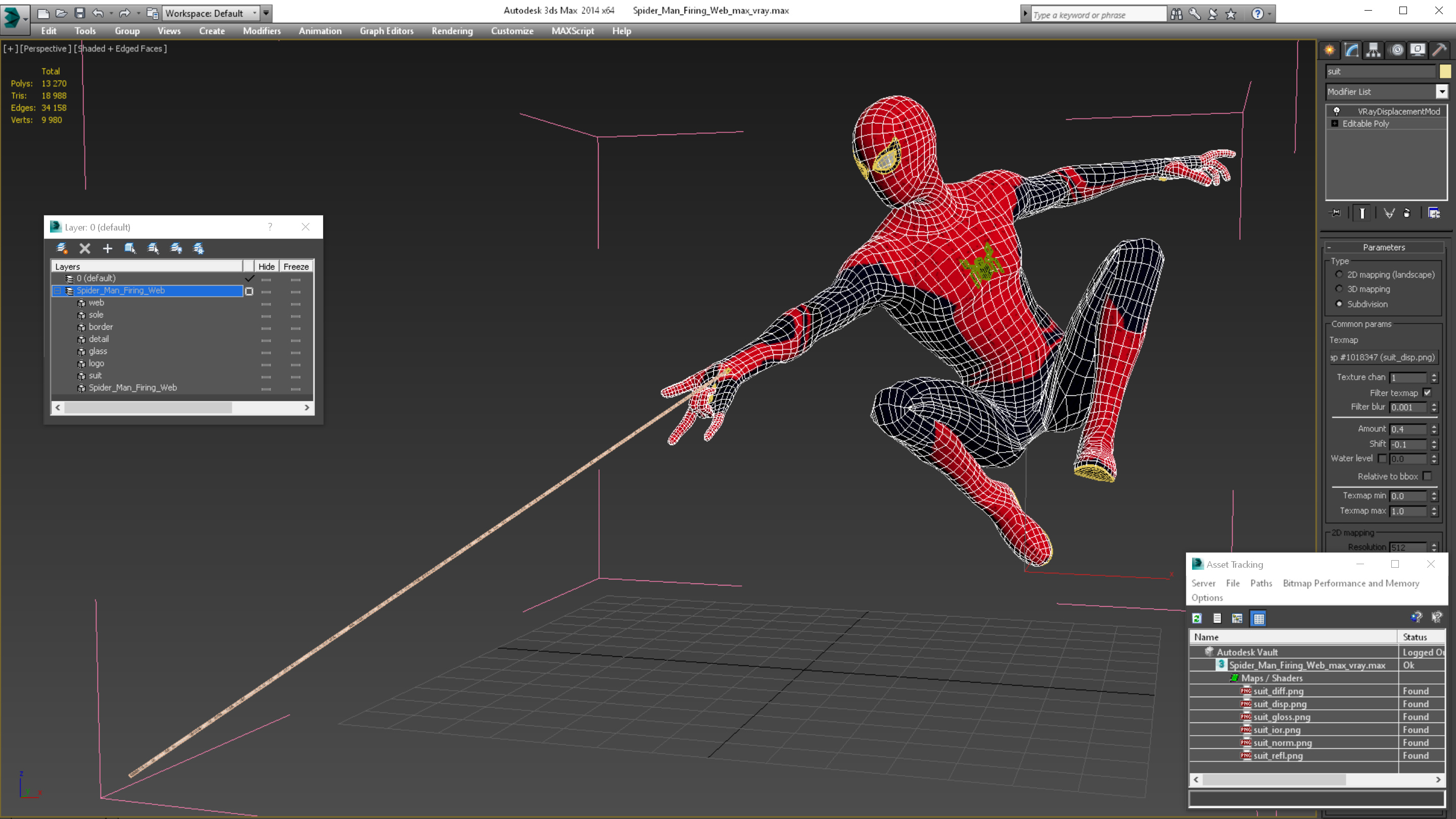Open the Hierarchy command panel tab
Screen dimensions: 1456x819
[1374, 51]
